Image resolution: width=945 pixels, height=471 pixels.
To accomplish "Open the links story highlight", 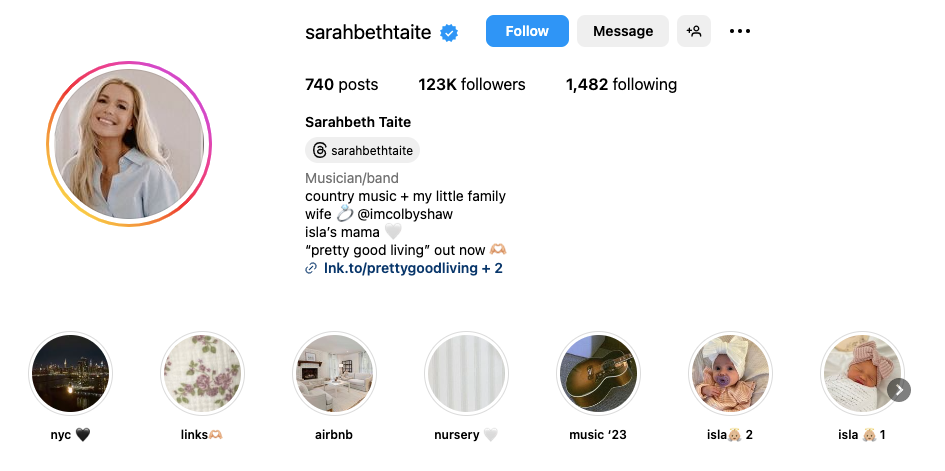I will tap(202, 374).
